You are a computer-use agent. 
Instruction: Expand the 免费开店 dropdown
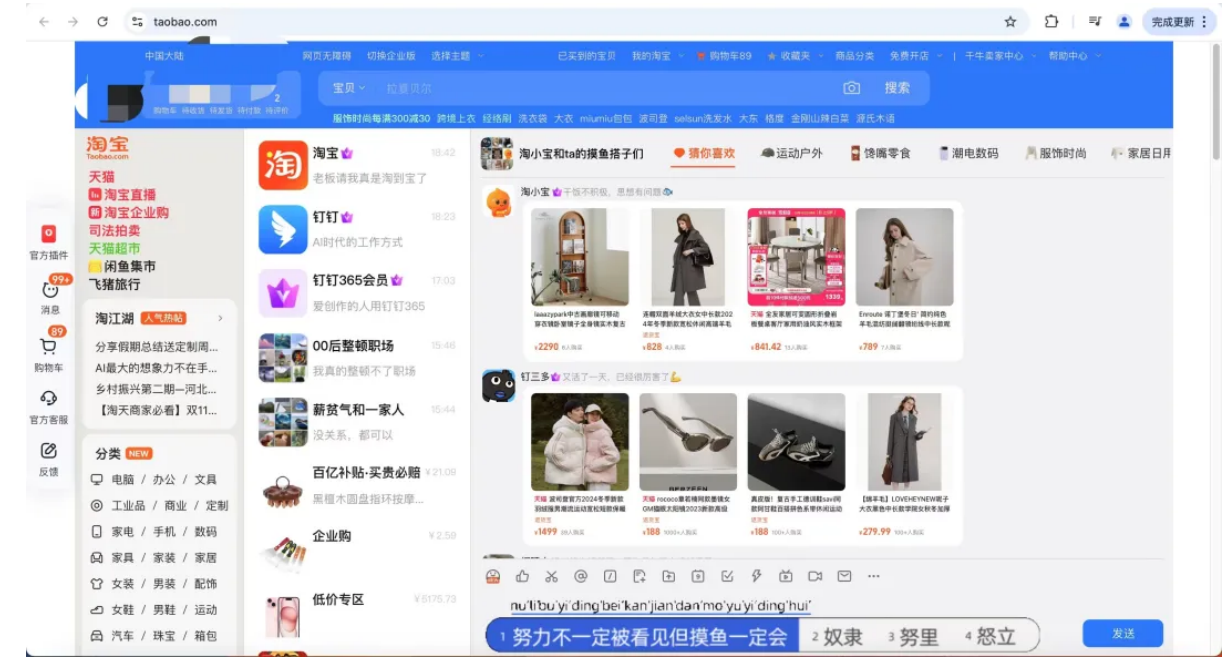915,56
